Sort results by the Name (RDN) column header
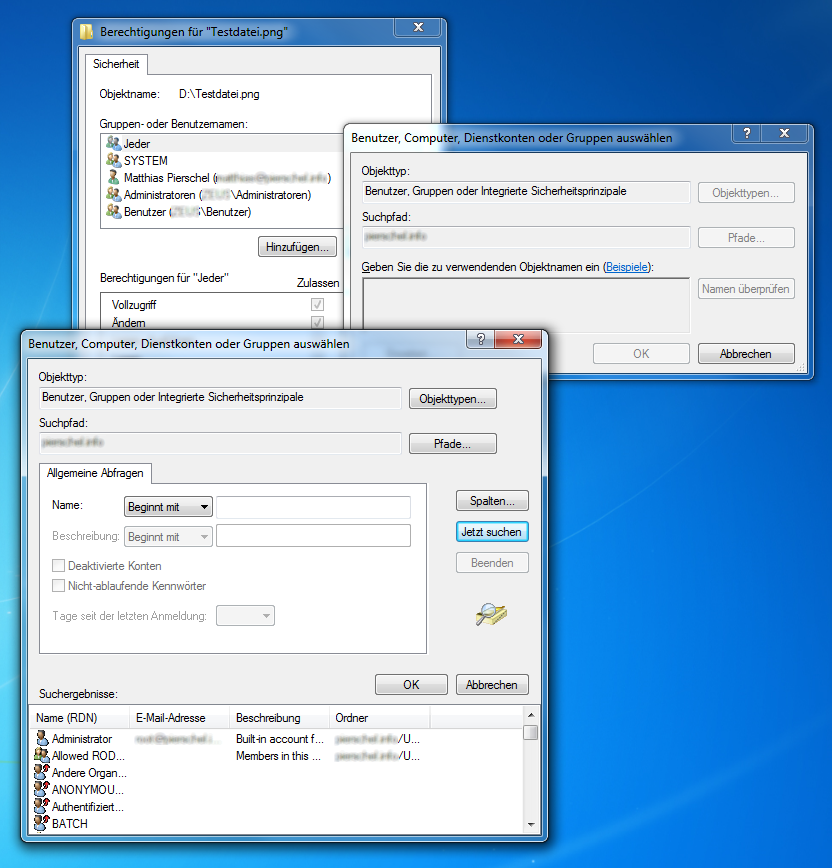The width and height of the screenshot is (832, 868). pyautogui.click(x=79, y=717)
